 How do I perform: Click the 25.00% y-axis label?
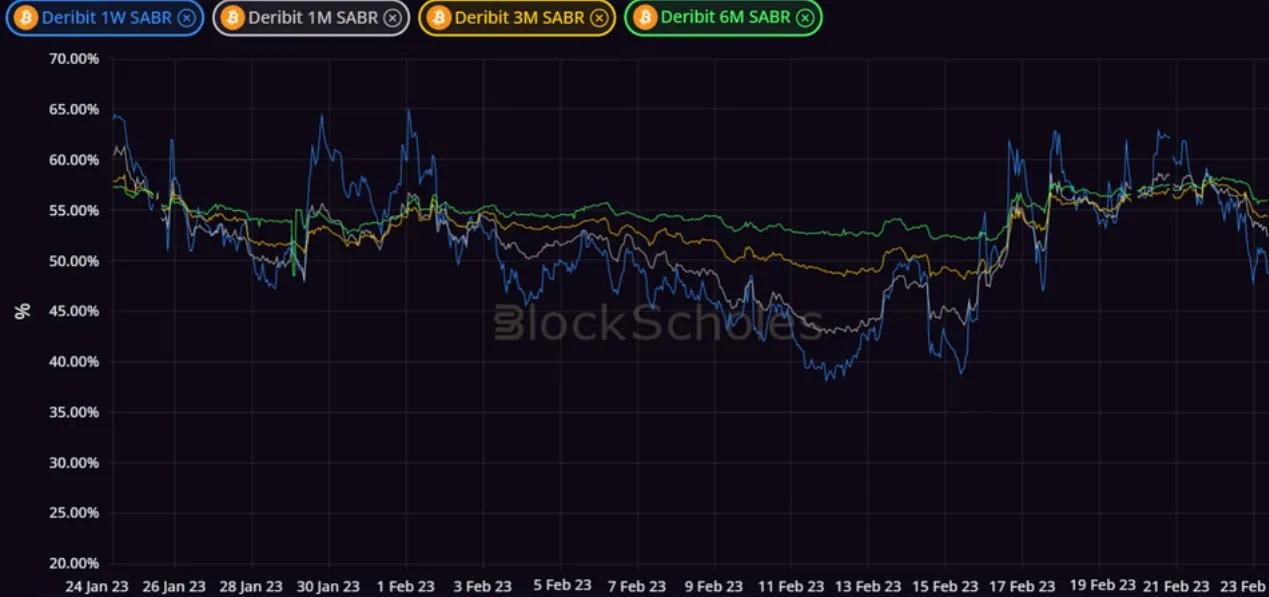(74, 513)
